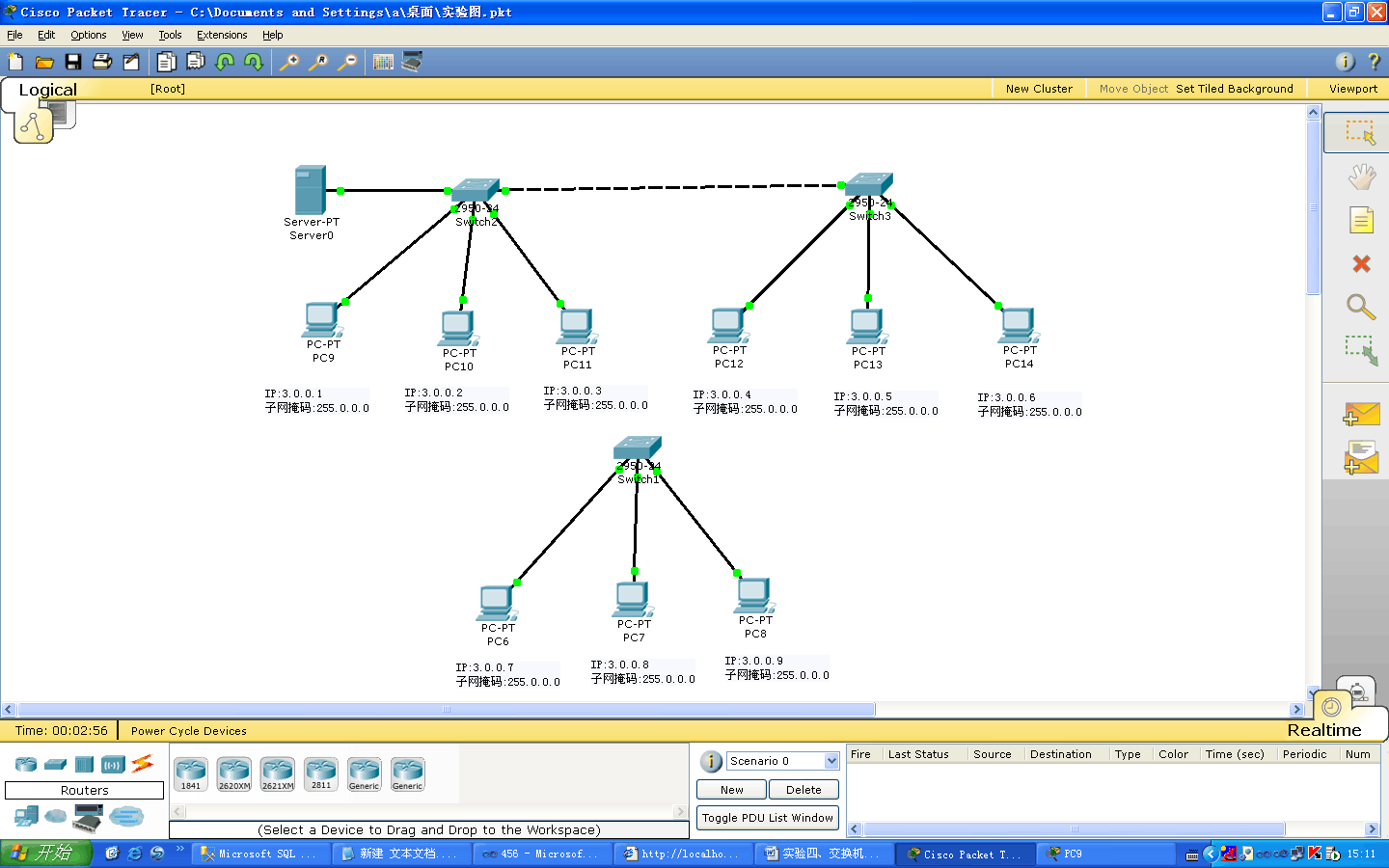Click the Viewport button
This screenshot has width=1389, height=868.
point(1352,89)
